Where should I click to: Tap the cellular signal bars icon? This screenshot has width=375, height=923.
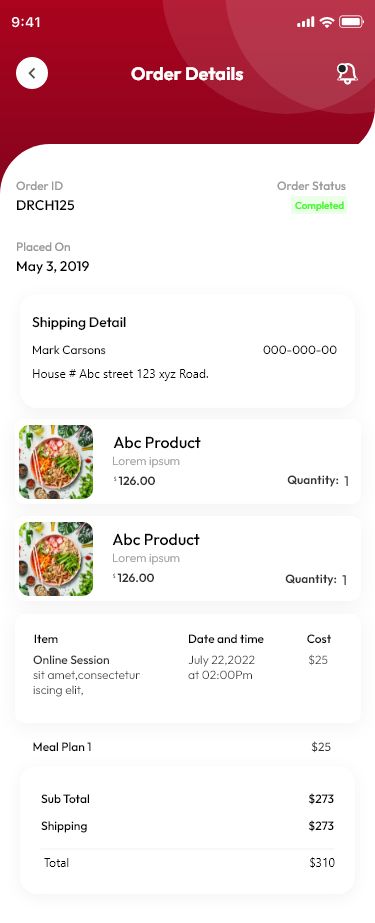tap(306, 22)
